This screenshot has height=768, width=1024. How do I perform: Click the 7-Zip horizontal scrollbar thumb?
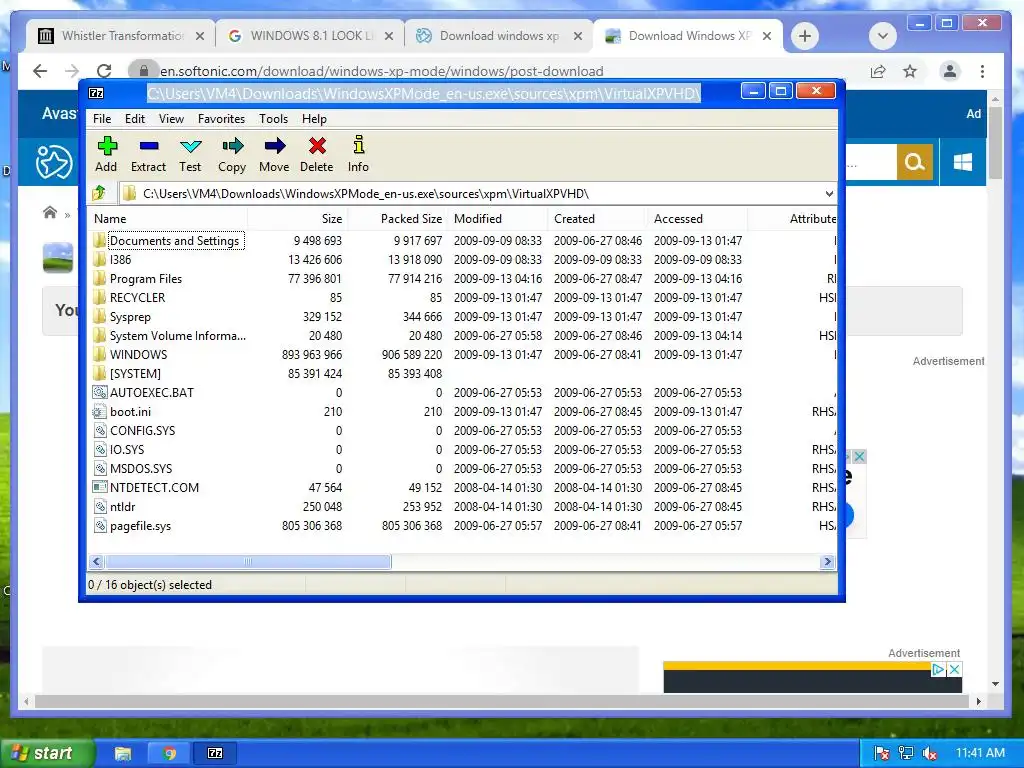[248, 562]
